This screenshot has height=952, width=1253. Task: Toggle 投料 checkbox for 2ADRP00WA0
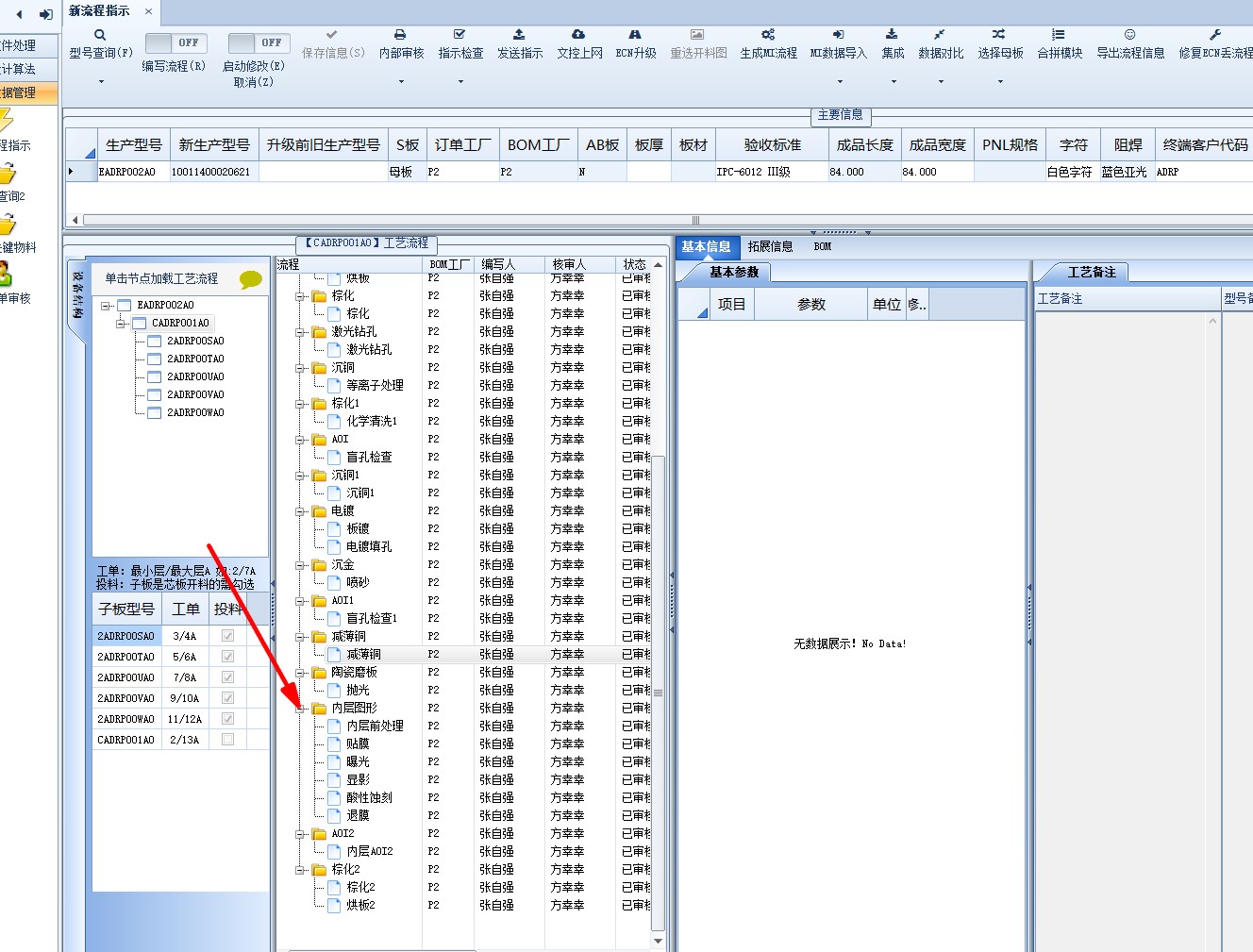[x=227, y=719]
